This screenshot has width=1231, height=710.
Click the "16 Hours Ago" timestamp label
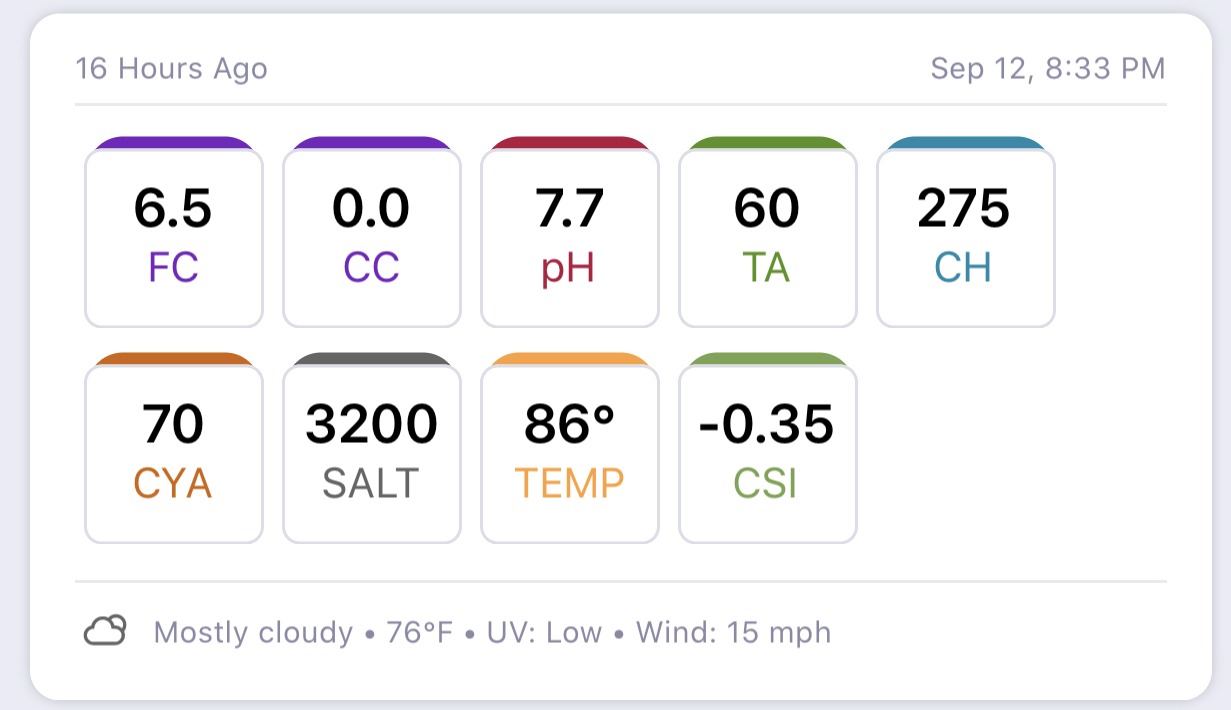(172, 69)
